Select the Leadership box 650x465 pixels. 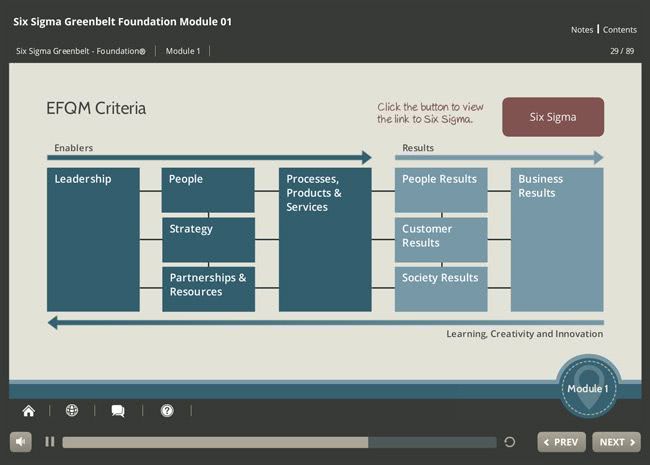[93, 240]
